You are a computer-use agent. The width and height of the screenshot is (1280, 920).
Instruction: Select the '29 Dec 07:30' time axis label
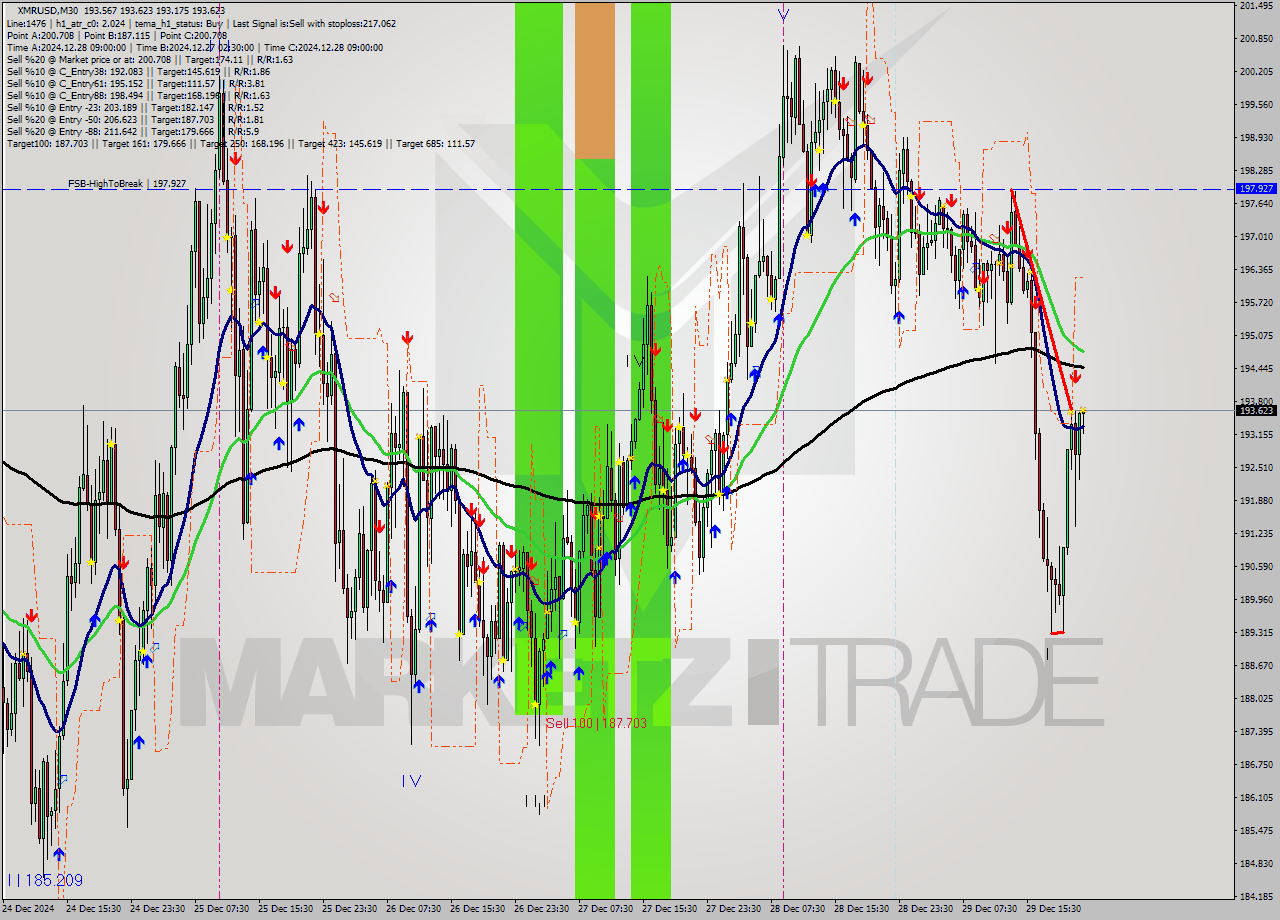(989, 909)
